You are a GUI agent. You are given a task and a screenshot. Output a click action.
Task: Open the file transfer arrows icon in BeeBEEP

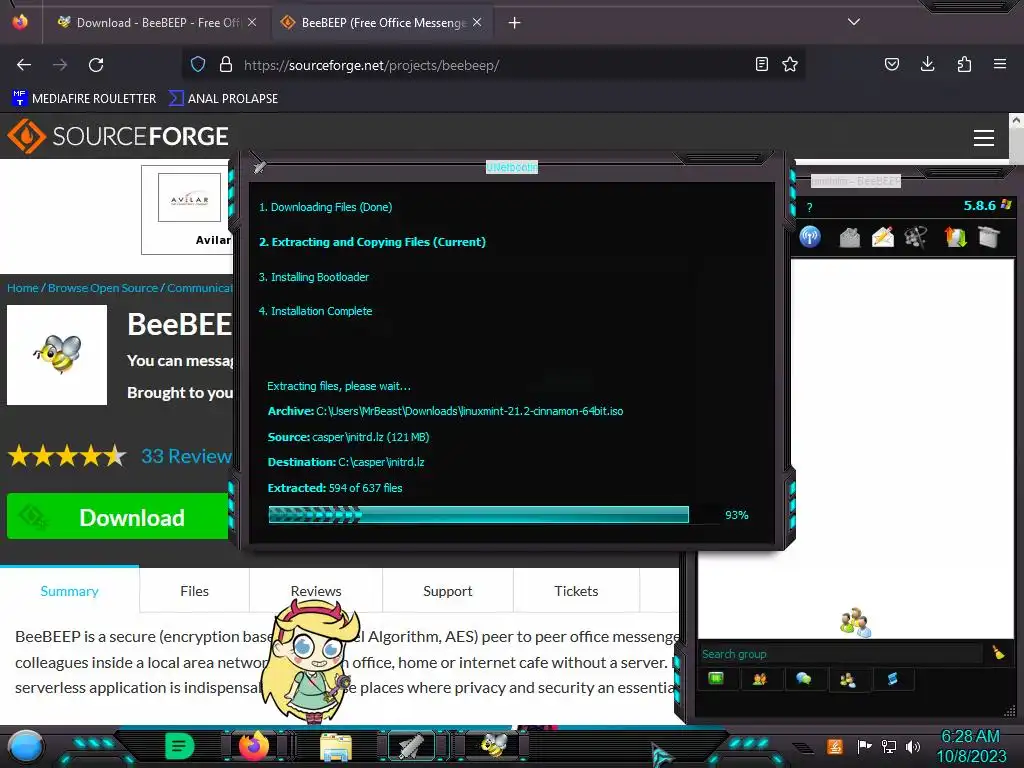tap(955, 237)
